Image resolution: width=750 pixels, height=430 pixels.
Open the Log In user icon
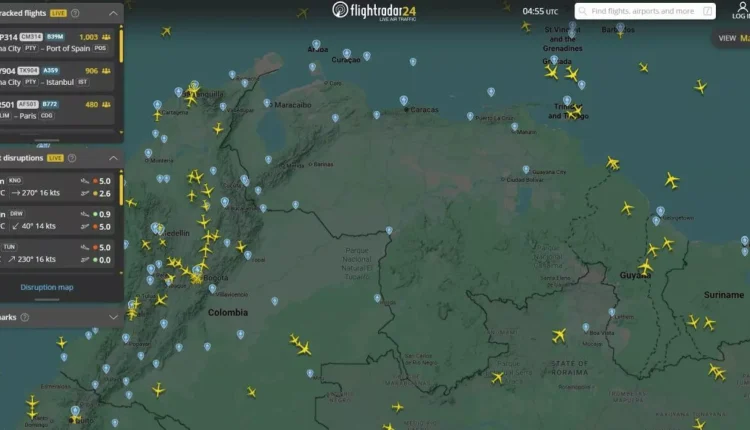740,10
